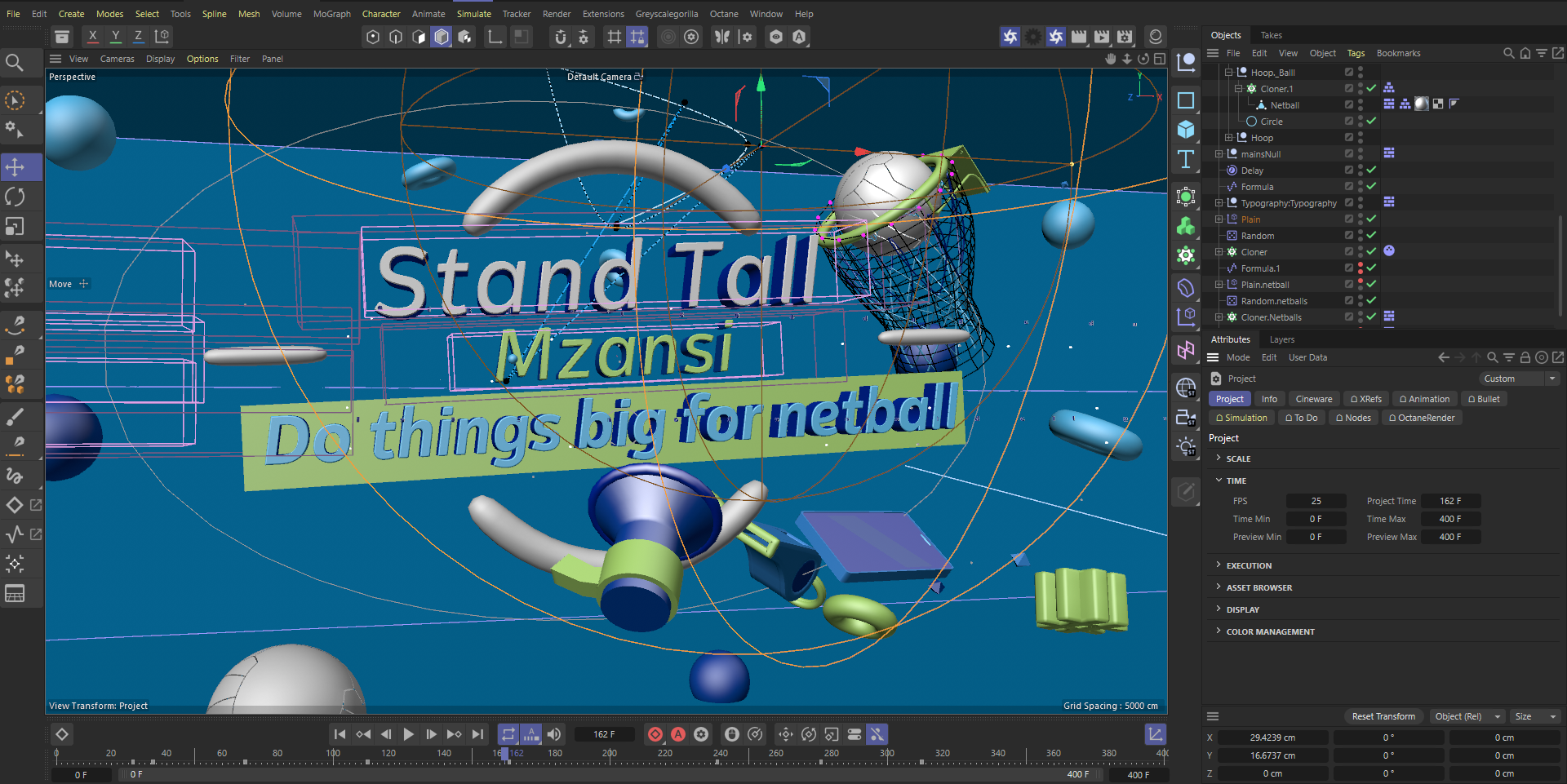Open the Custom layout dropdown
The width and height of the screenshot is (1567, 784).
point(1519,379)
